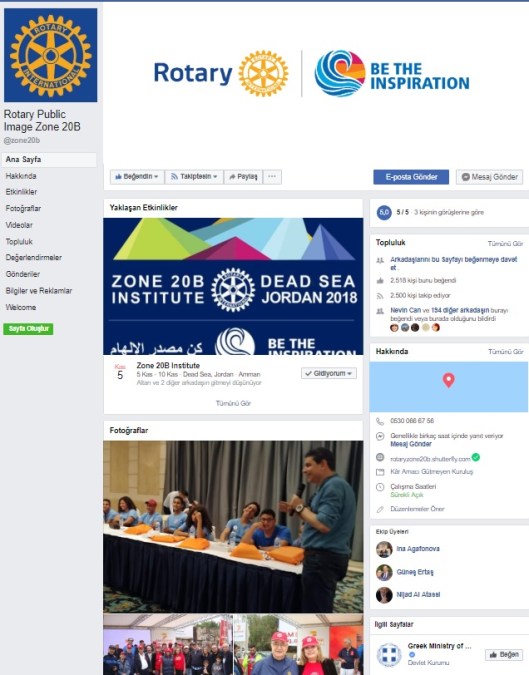Viewport: 529px width, 675px height.
Task: Open the Gidiyorum attendance dropdown
Action: (x=329, y=374)
